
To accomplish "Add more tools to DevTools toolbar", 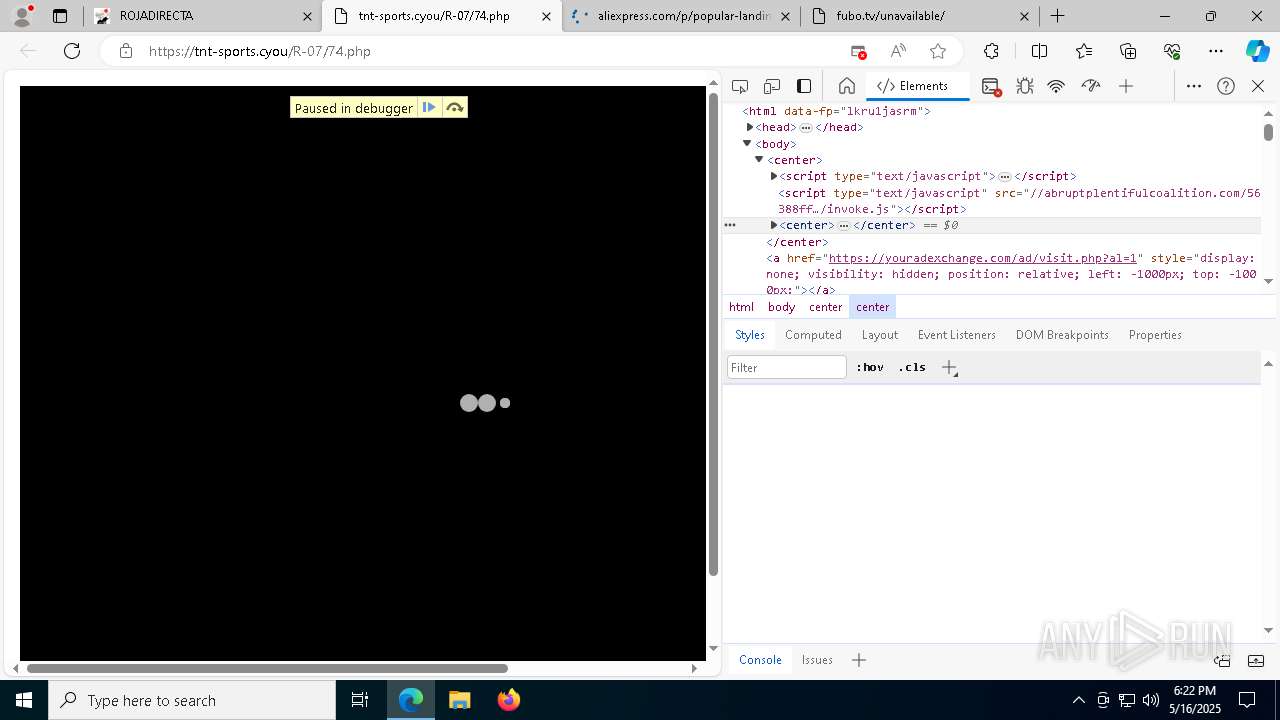I will (1126, 86).
